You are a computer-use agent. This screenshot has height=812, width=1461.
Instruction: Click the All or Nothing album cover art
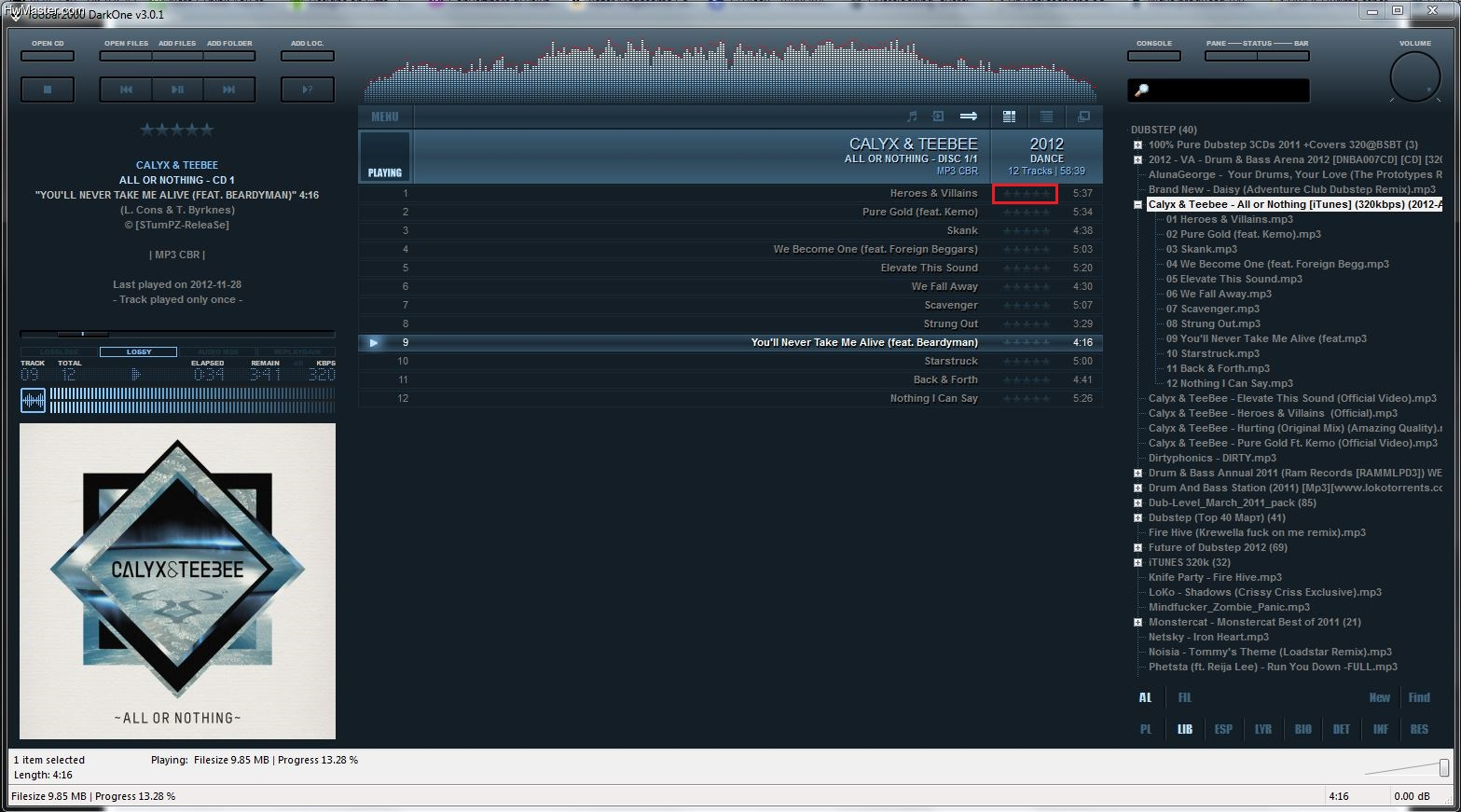pos(177,581)
